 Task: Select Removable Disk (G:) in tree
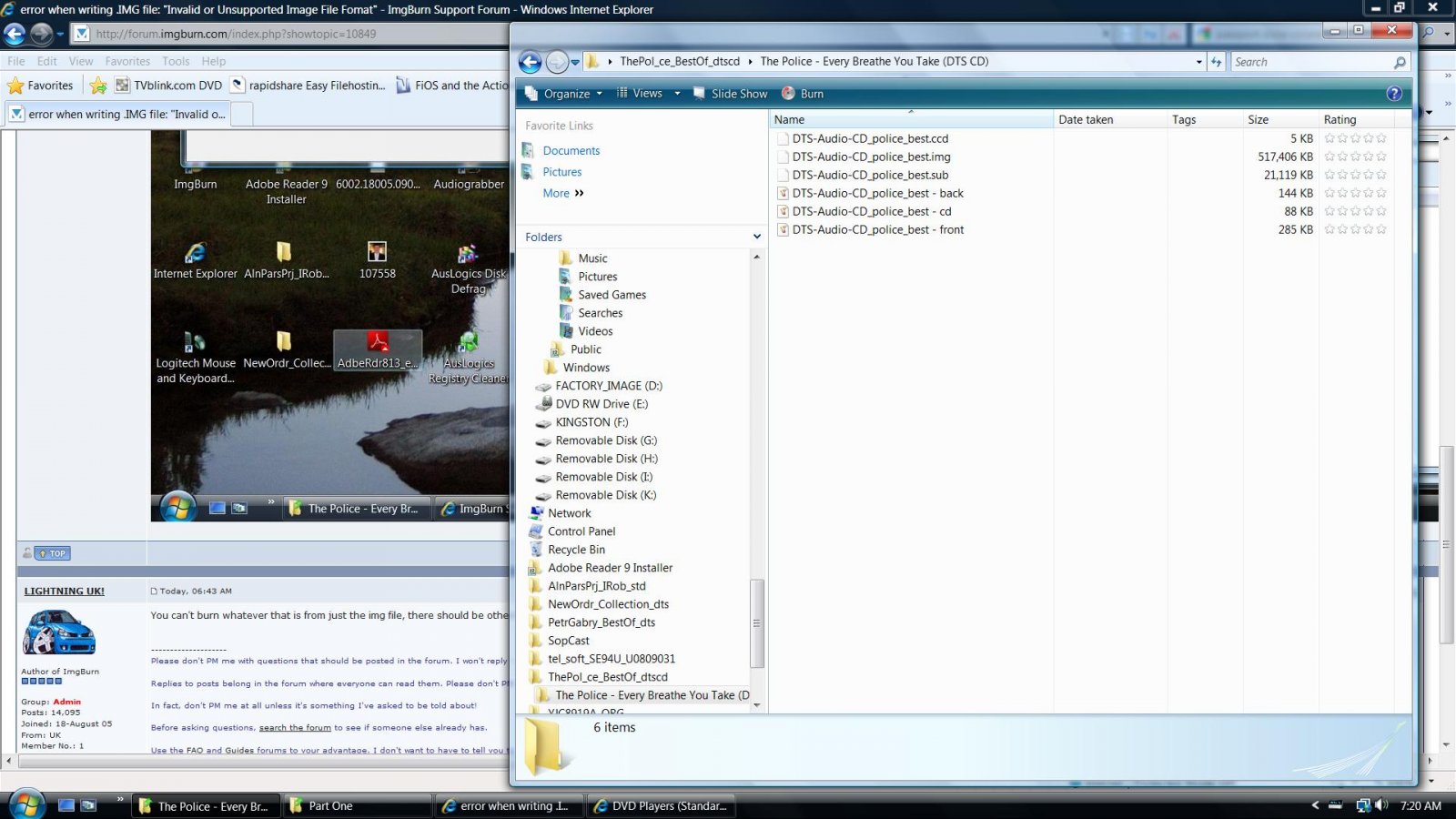click(x=606, y=440)
